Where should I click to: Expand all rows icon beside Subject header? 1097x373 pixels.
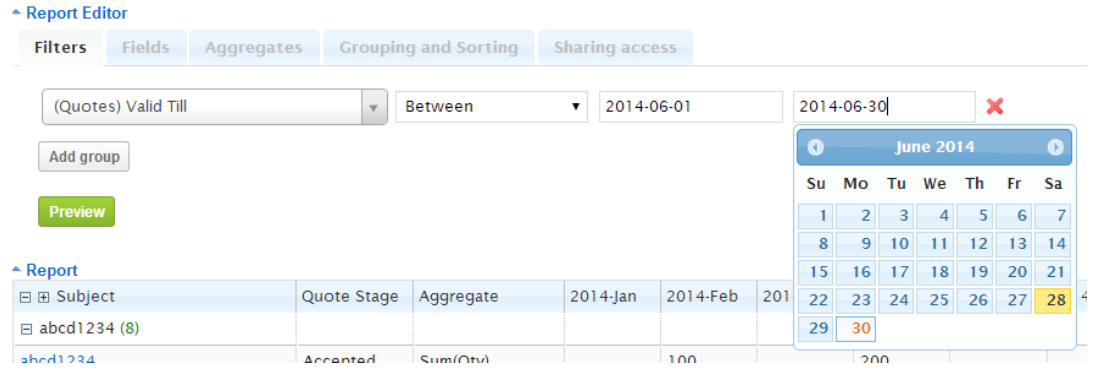[x=43, y=297]
